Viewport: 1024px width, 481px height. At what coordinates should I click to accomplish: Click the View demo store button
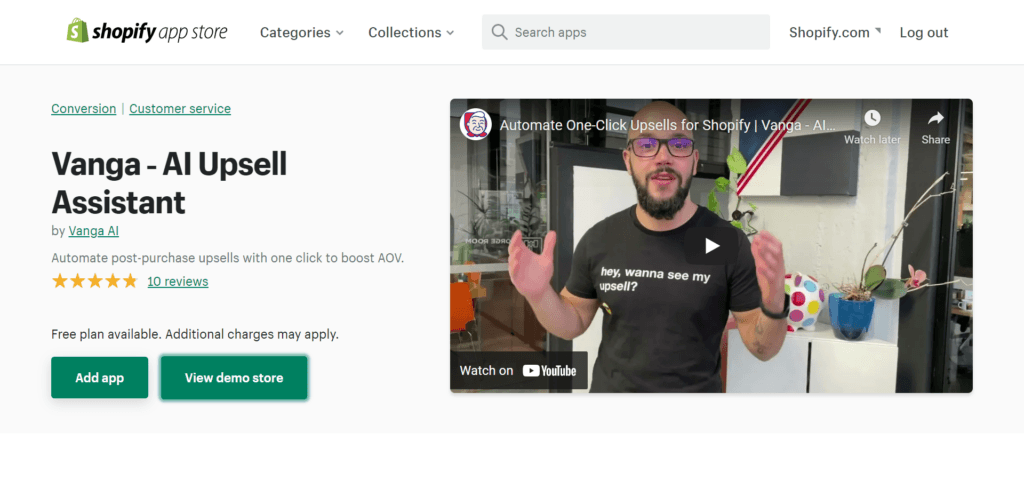234,377
